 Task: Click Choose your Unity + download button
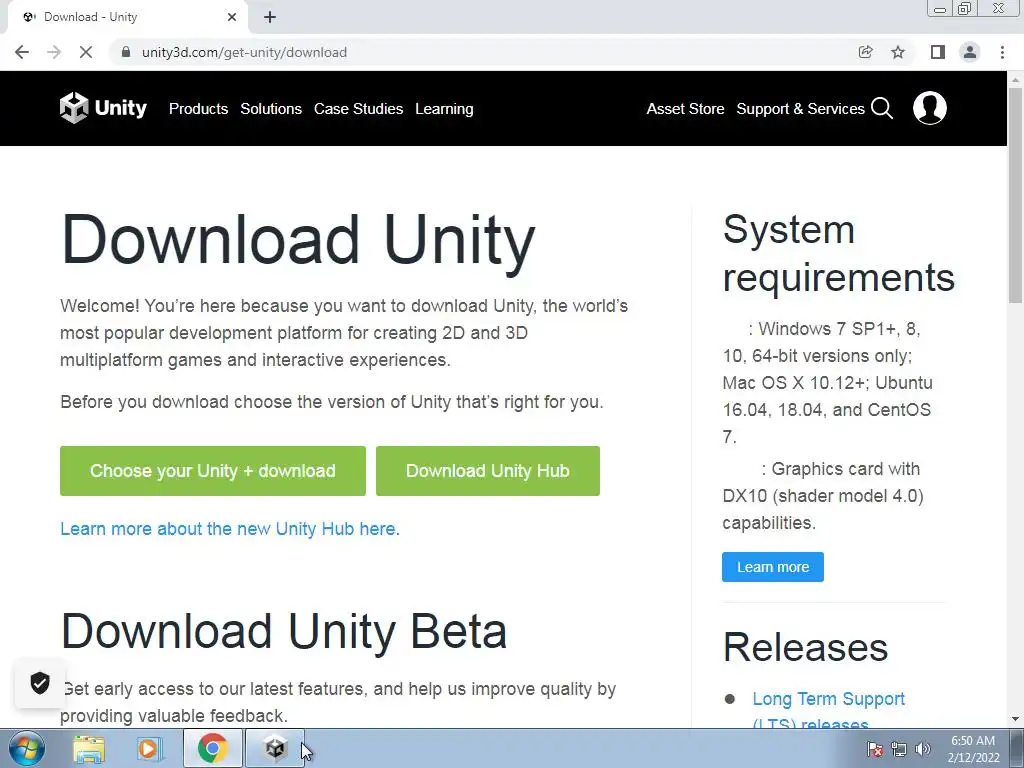[213, 471]
